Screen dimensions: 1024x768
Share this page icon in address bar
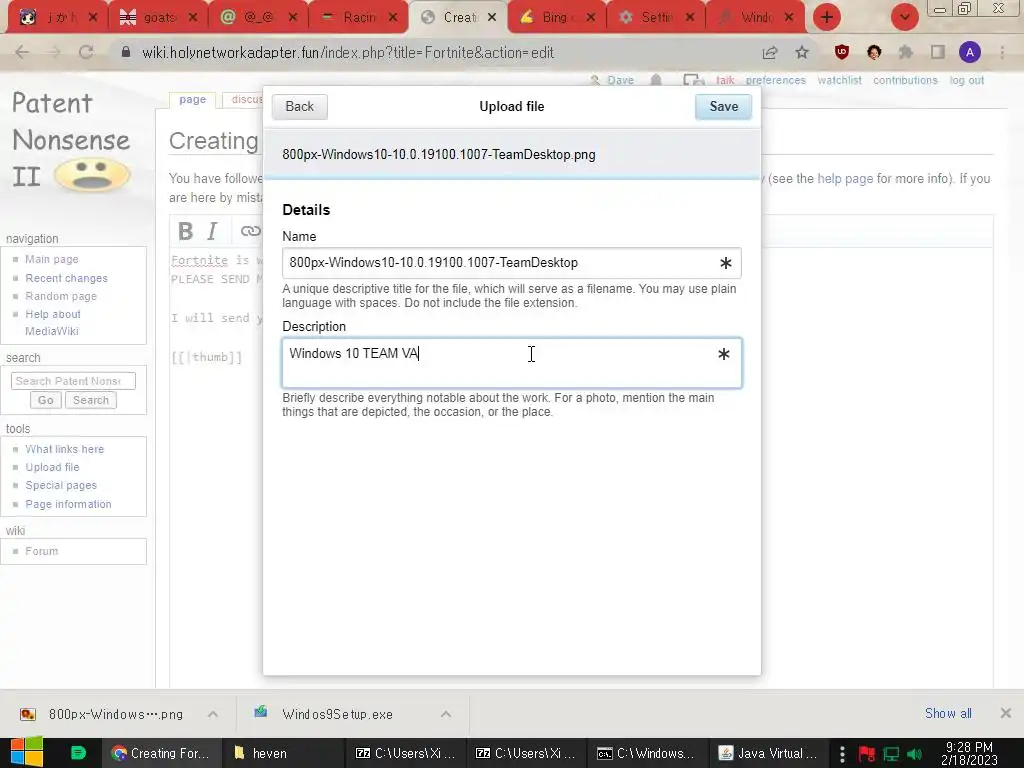coord(770,52)
